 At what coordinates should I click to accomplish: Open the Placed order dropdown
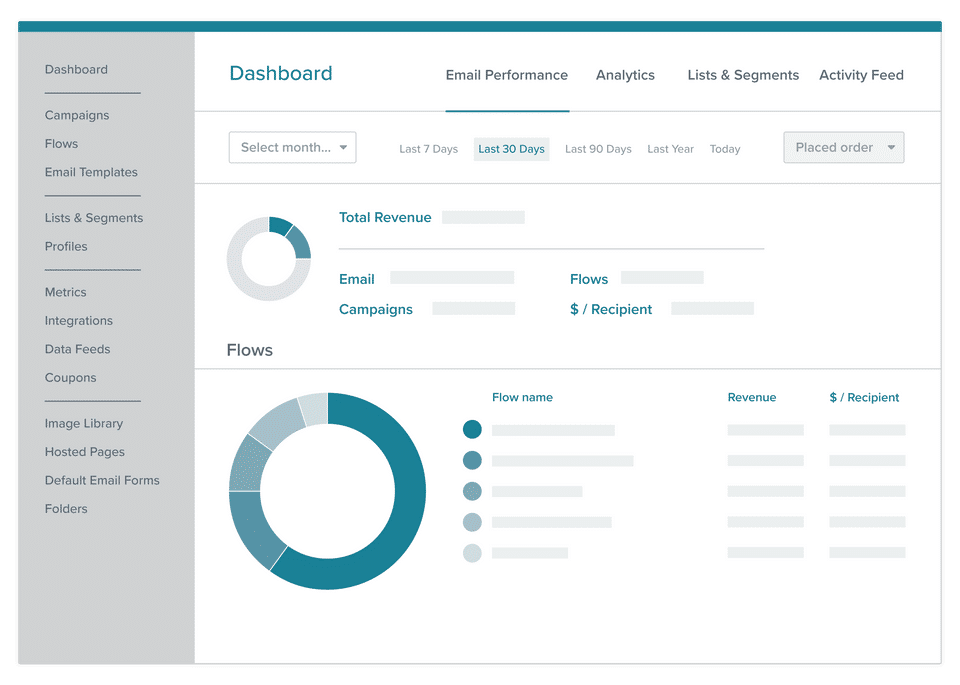(844, 148)
